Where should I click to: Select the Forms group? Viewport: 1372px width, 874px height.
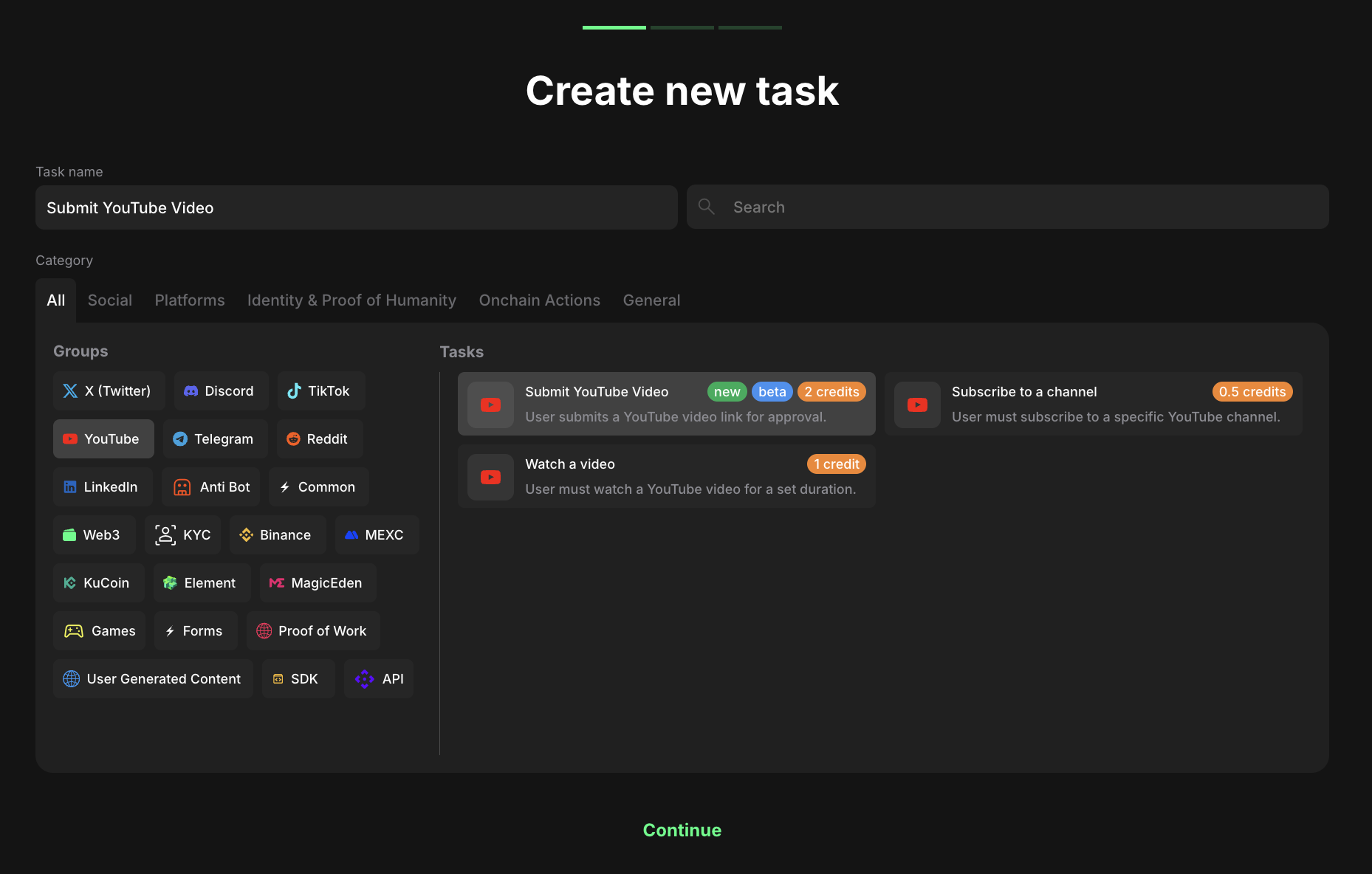[x=196, y=631]
